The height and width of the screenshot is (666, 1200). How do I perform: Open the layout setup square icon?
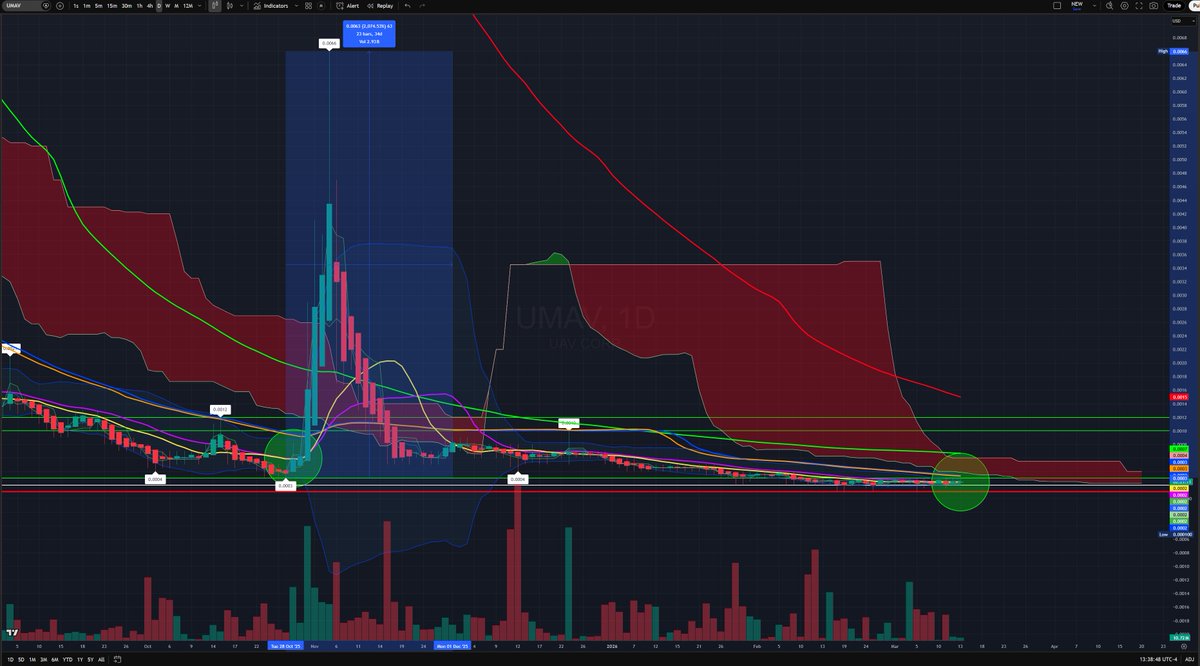tap(1057, 6)
